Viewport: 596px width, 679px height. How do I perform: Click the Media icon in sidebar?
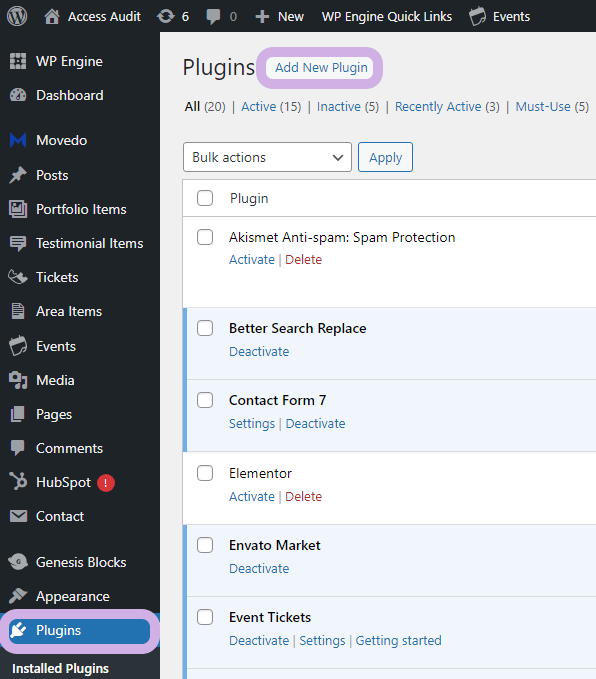click(18, 380)
